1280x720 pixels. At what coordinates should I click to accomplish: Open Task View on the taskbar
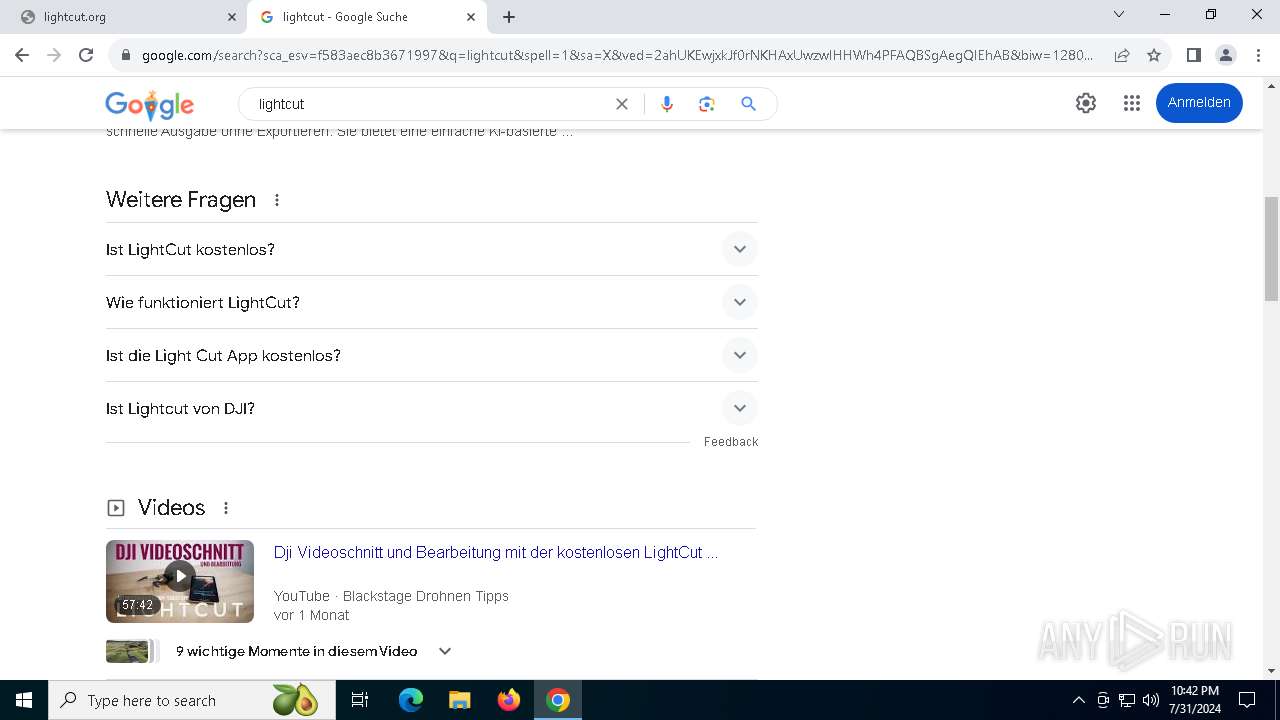[x=360, y=700]
